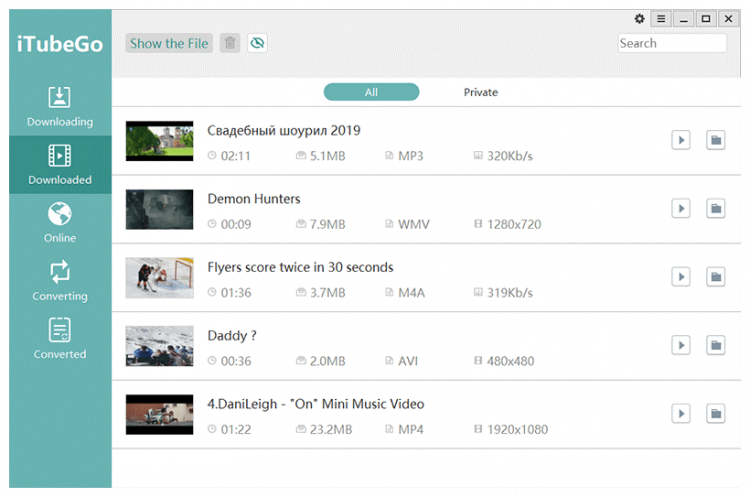Maximize the iTubeGo window
Screen dimensions: 750x497
[706, 19]
